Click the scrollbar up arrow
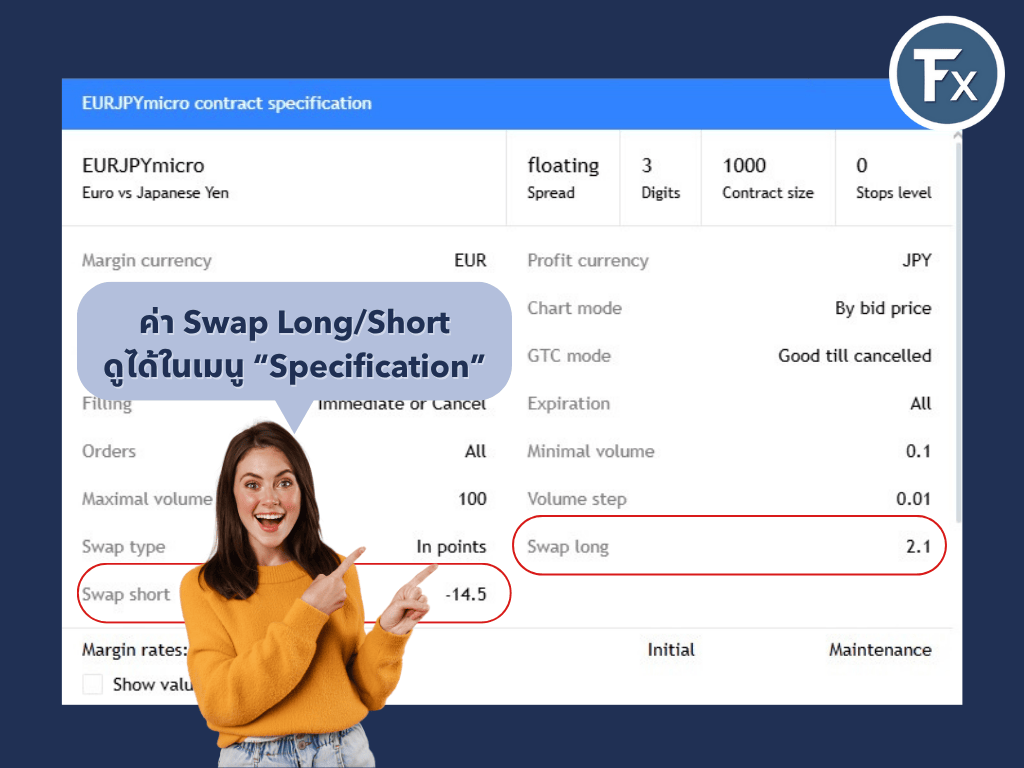Screen dimensions: 1024x768 click(957, 136)
